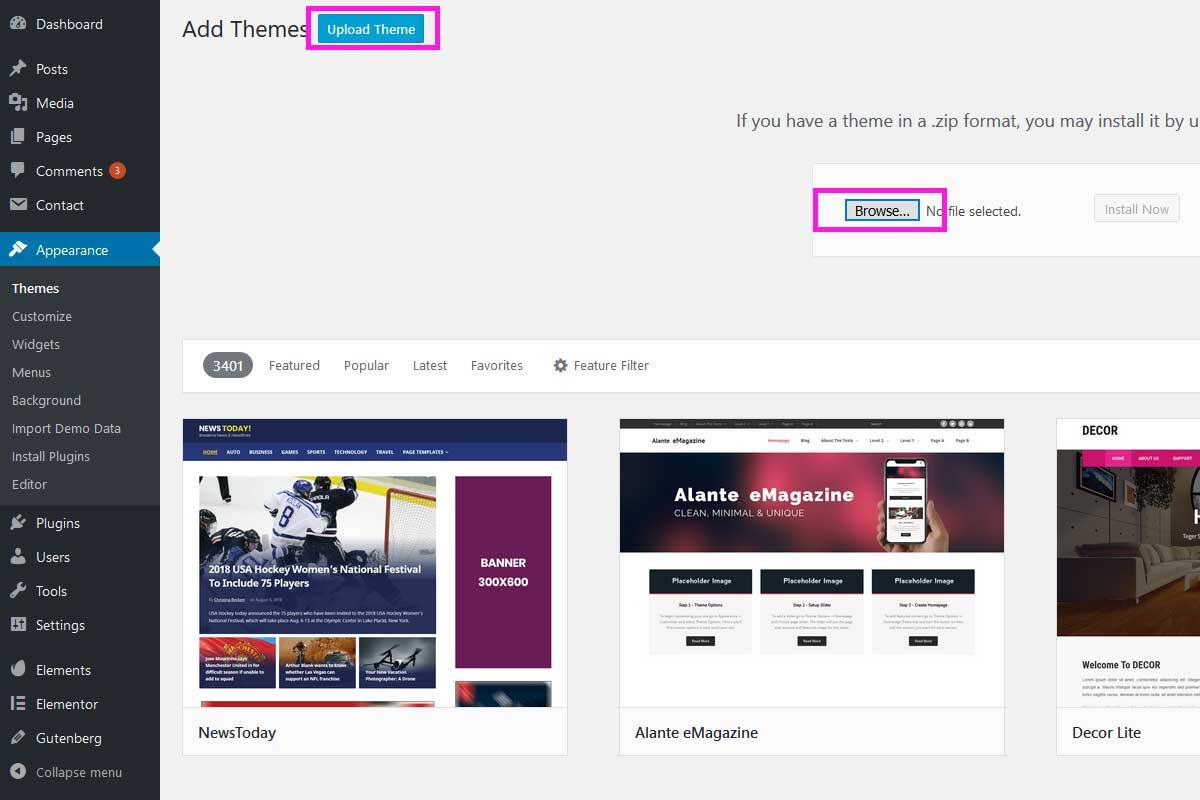Click the Dashboard gauge icon
Viewport: 1200px width, 800px height.
(18, 24)
